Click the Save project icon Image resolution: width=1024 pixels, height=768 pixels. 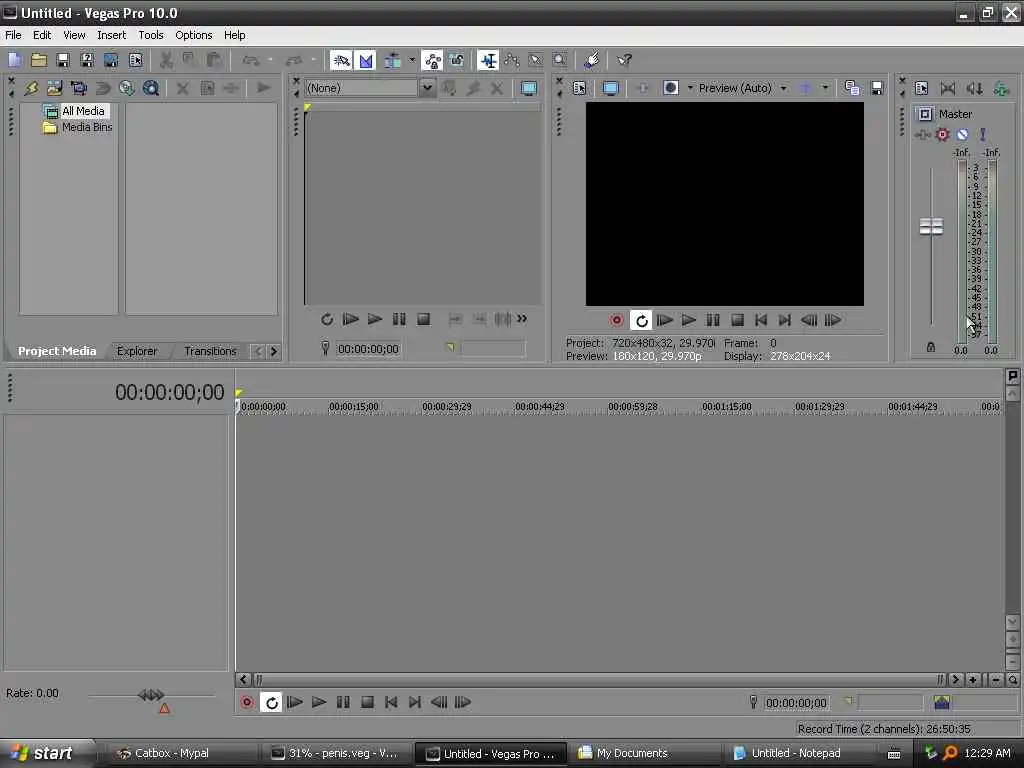coord(63,61)
